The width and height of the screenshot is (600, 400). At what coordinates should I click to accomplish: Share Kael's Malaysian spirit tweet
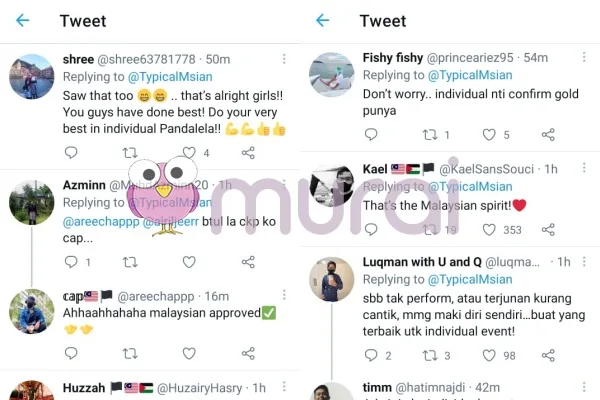click(548, 230)
